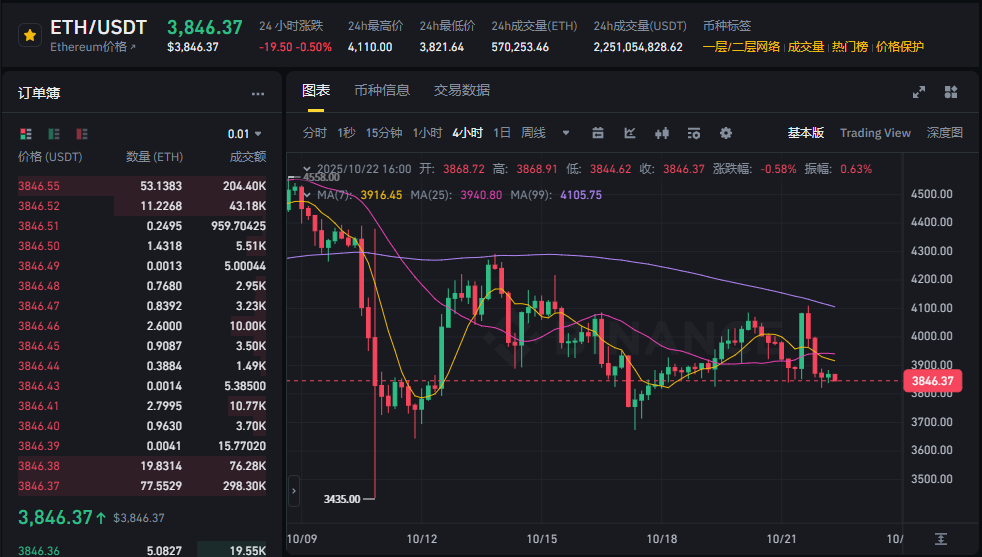Screen dimensions: 982x557
Task: Click the 3846.37 price label on axis
Action: 931,380
